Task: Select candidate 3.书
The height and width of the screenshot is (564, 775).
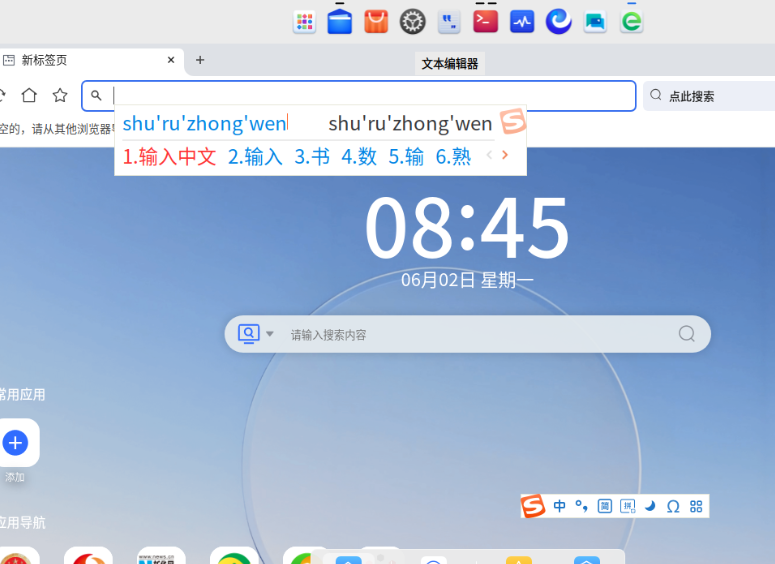Action: click(312, 157)
